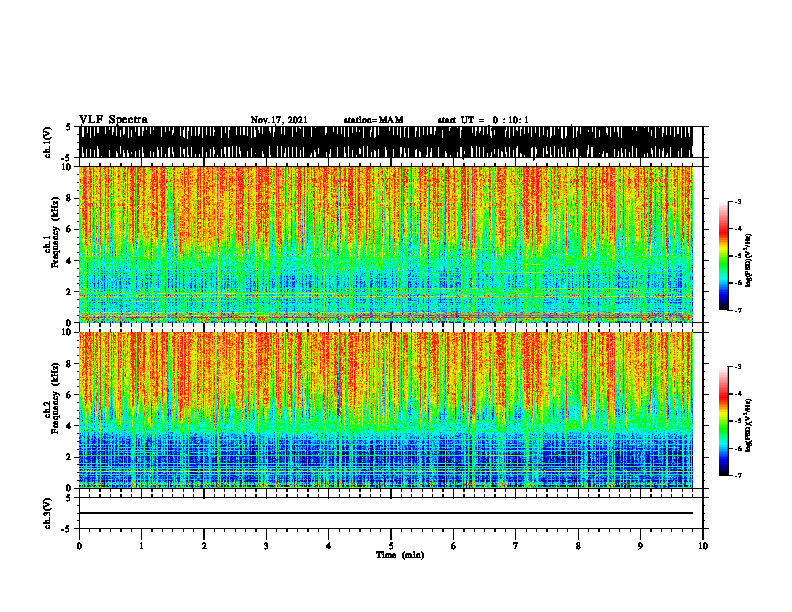Click the ch.1 "Frequency (kHz)" axis label

click(x=55, y=232)
